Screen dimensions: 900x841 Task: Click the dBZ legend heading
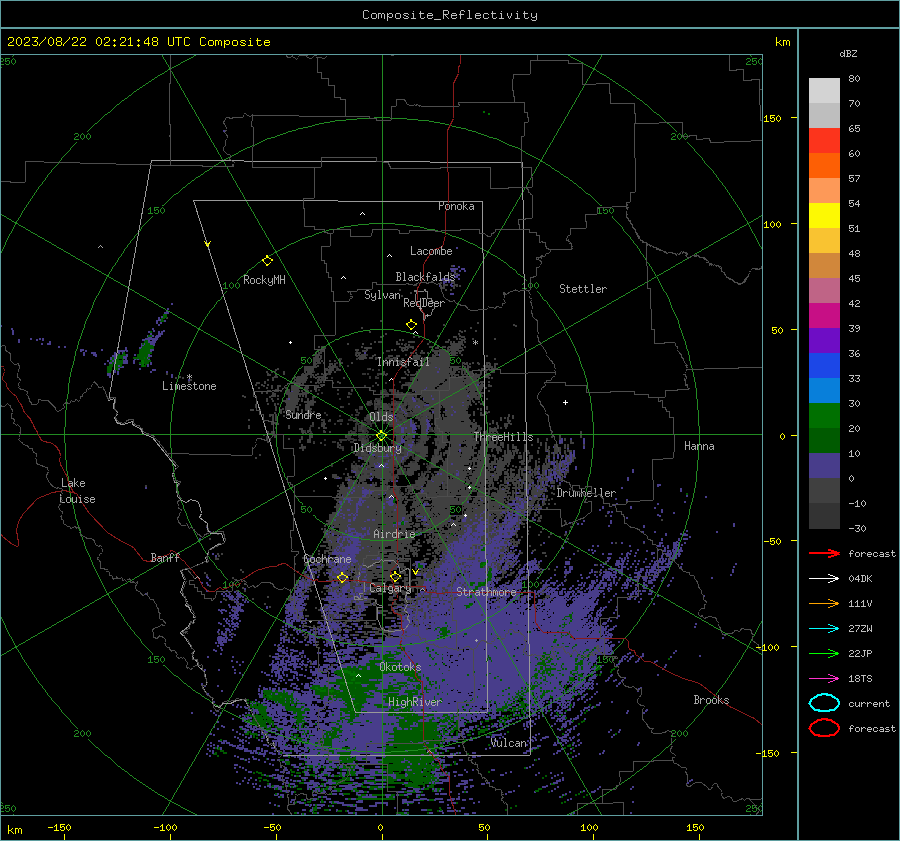(x=848, y=53)
